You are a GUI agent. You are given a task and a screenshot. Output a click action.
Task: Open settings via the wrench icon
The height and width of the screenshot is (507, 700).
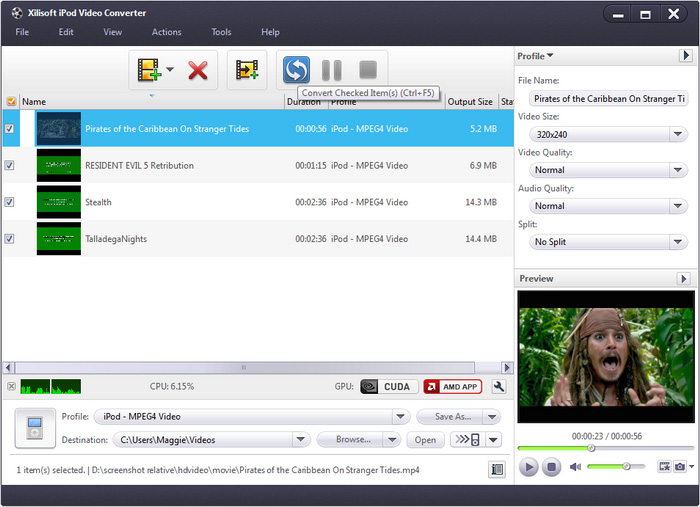tap(500, 386)
